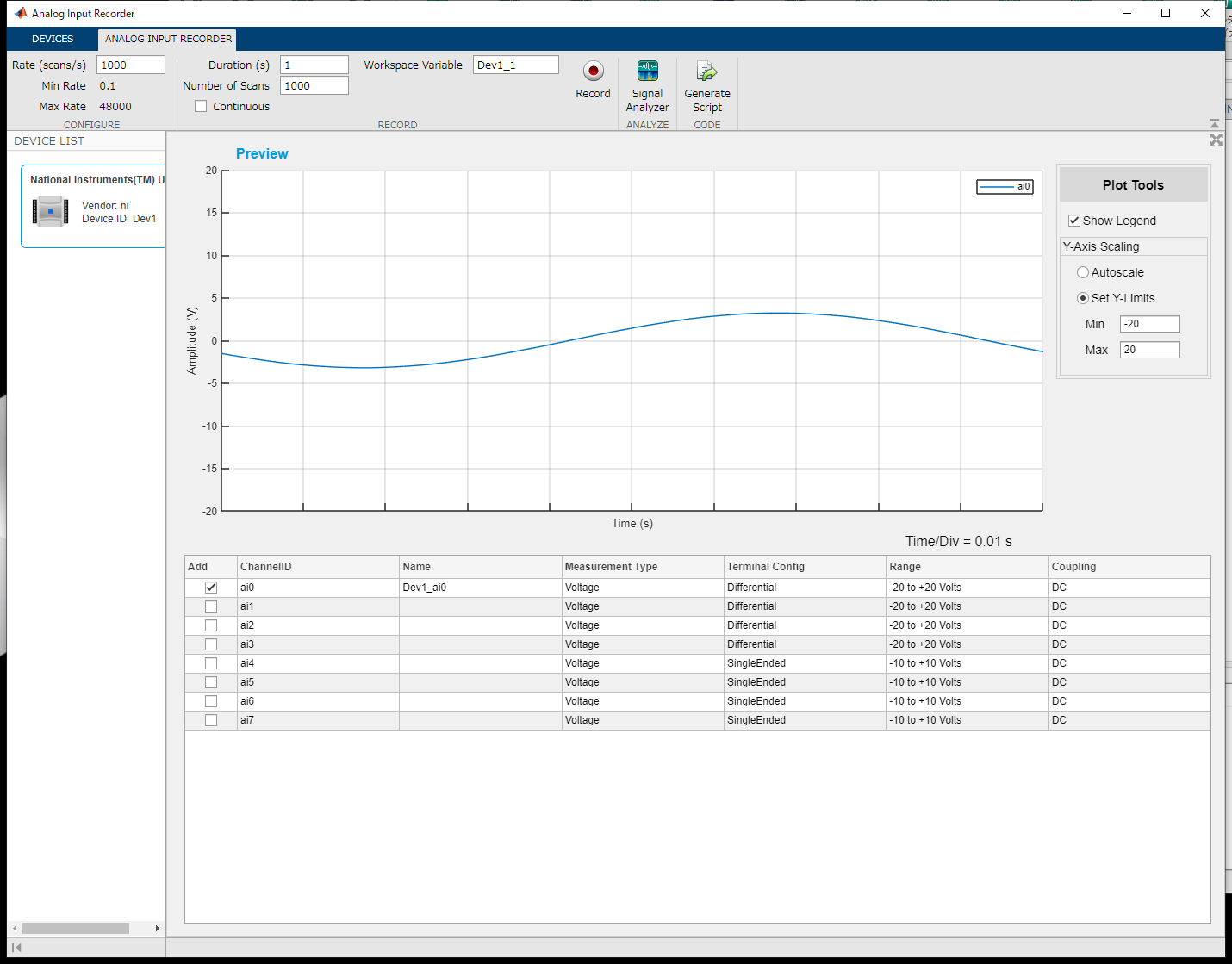The height and width of the screenshot is (964, 1232).
Task: Click the Device List horizontal scrollbar
Action: (x=76, y=928)
